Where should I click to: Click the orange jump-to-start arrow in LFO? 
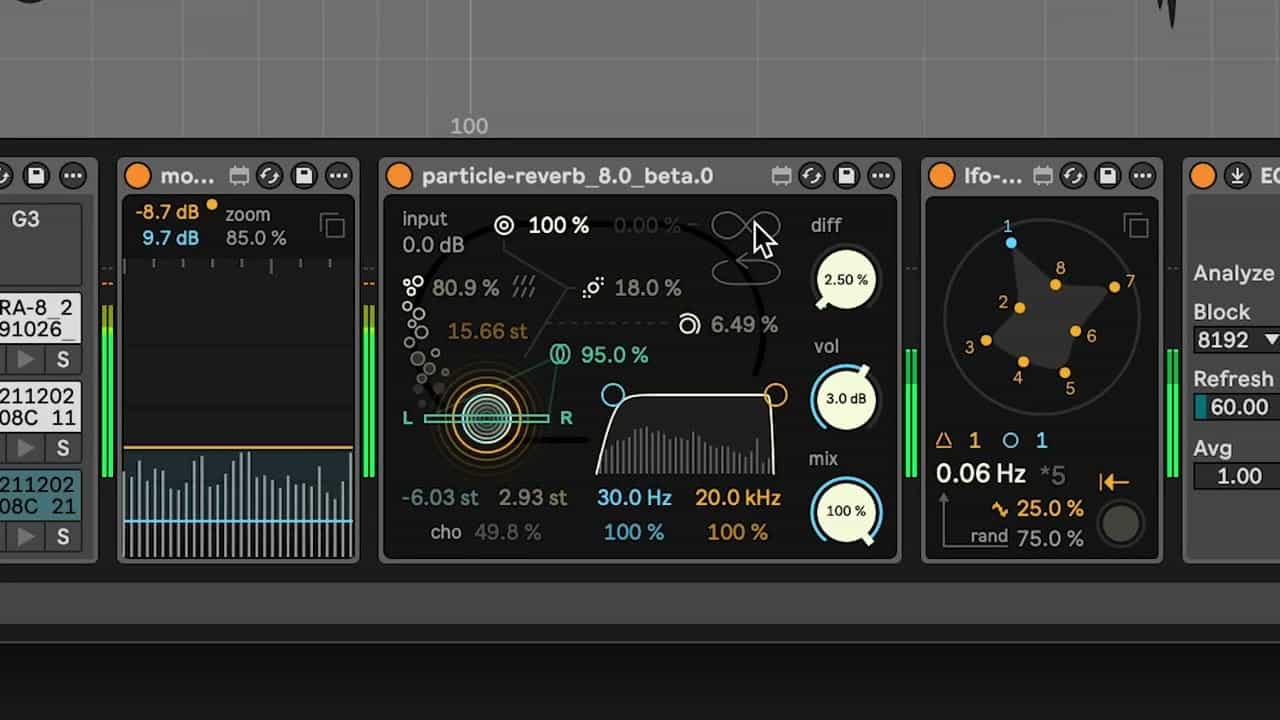[1113, 482]
